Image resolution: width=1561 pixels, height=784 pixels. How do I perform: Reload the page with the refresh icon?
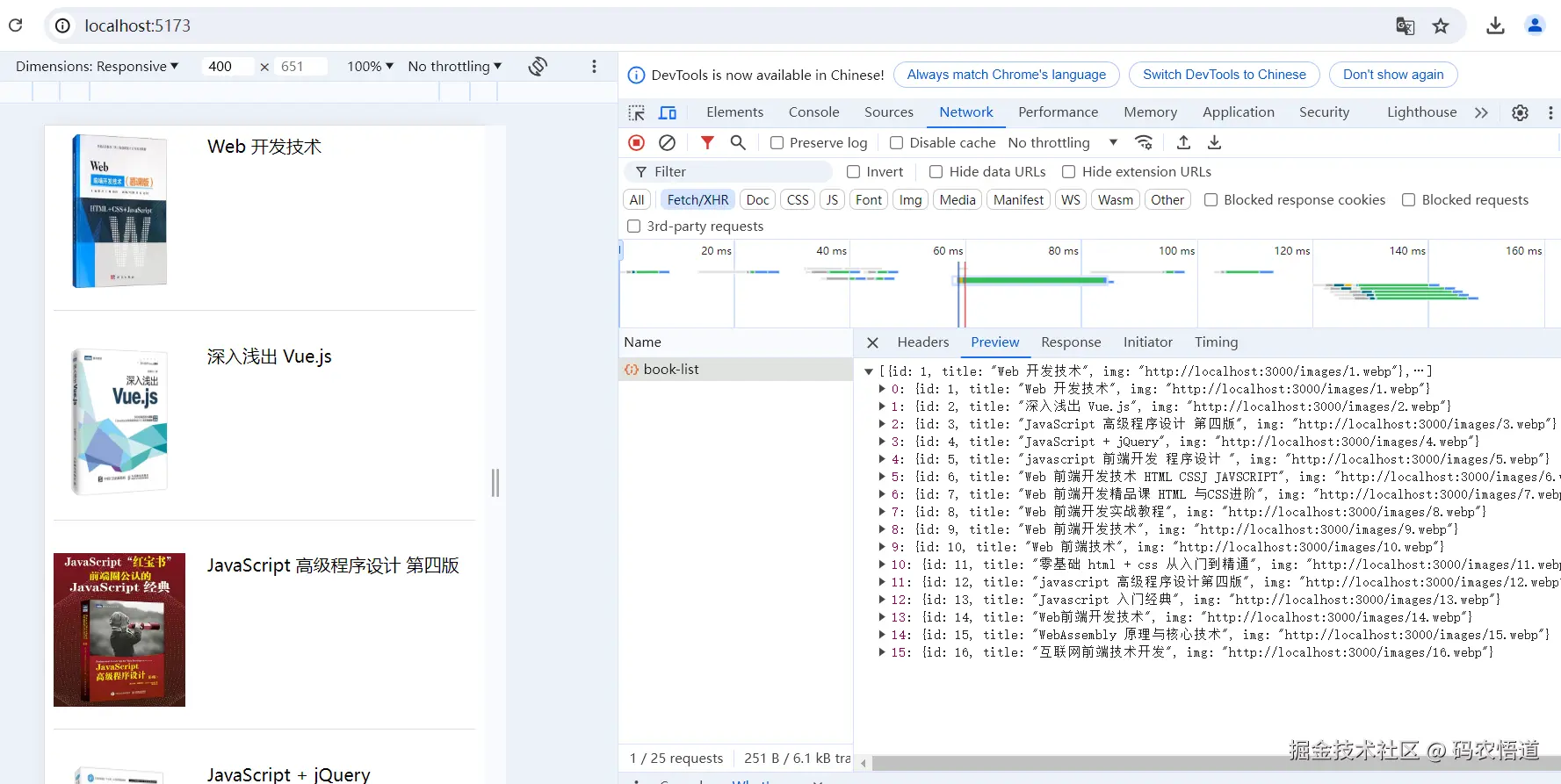coord(15,25)
